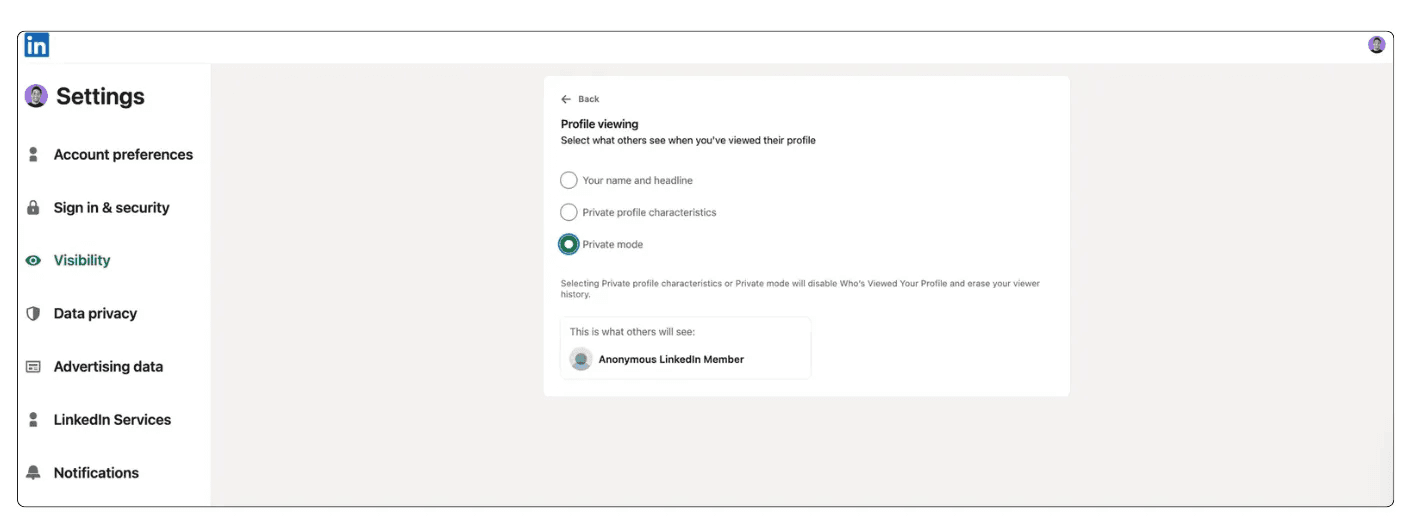
Task: Open Notifications settings section
Action: [x=96, y=473]
